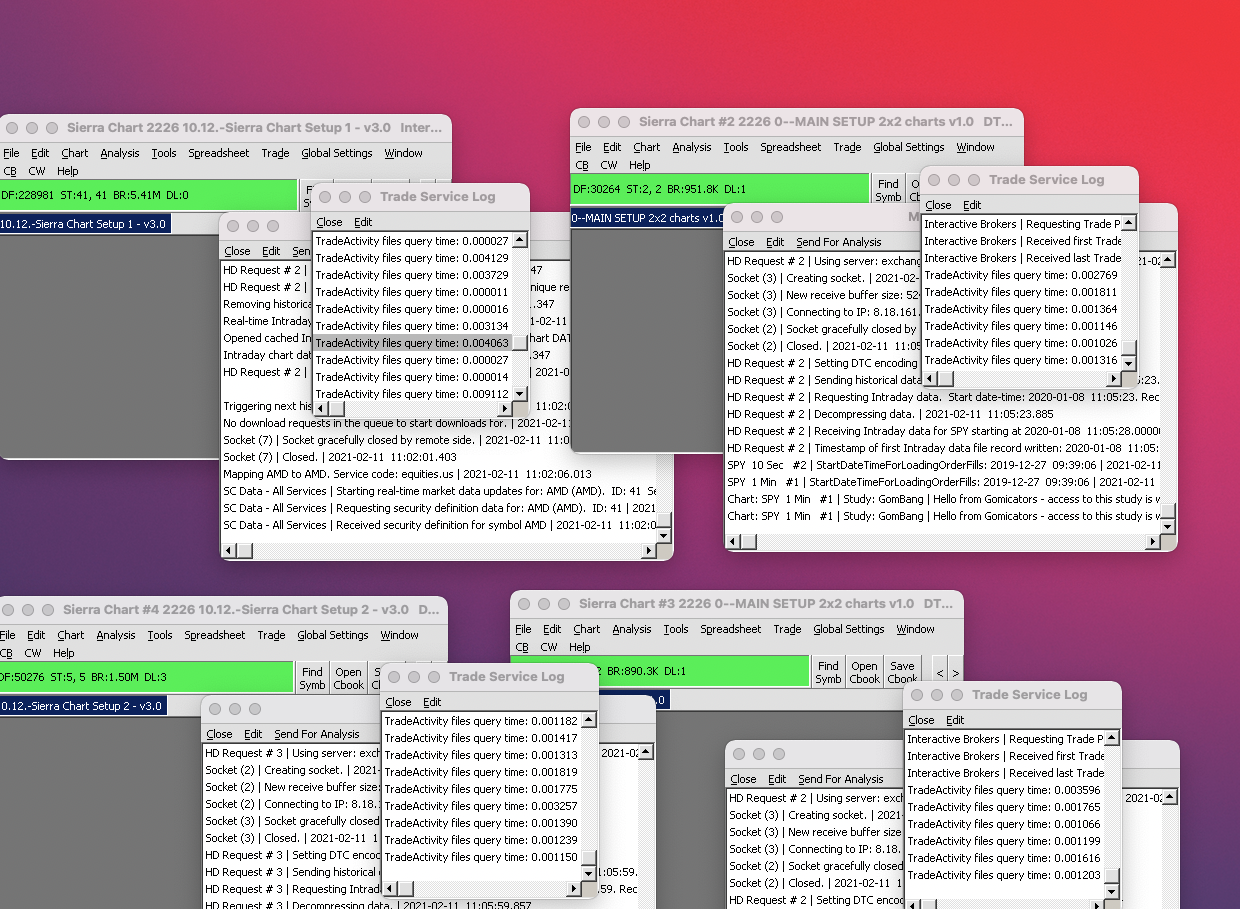Open Chart menu in Sierra Chart Setup 1 window
This screenshot has width=1240, height=909.
click(75, 153)
